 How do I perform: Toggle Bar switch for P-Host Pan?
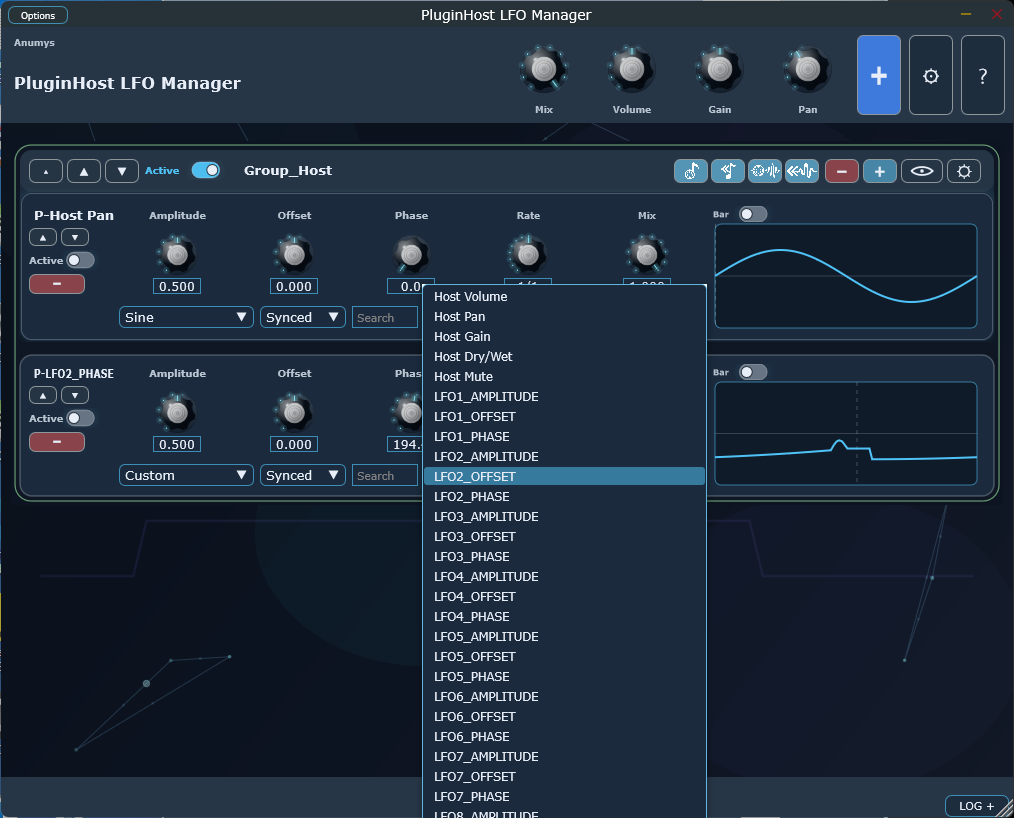point(753,214)
